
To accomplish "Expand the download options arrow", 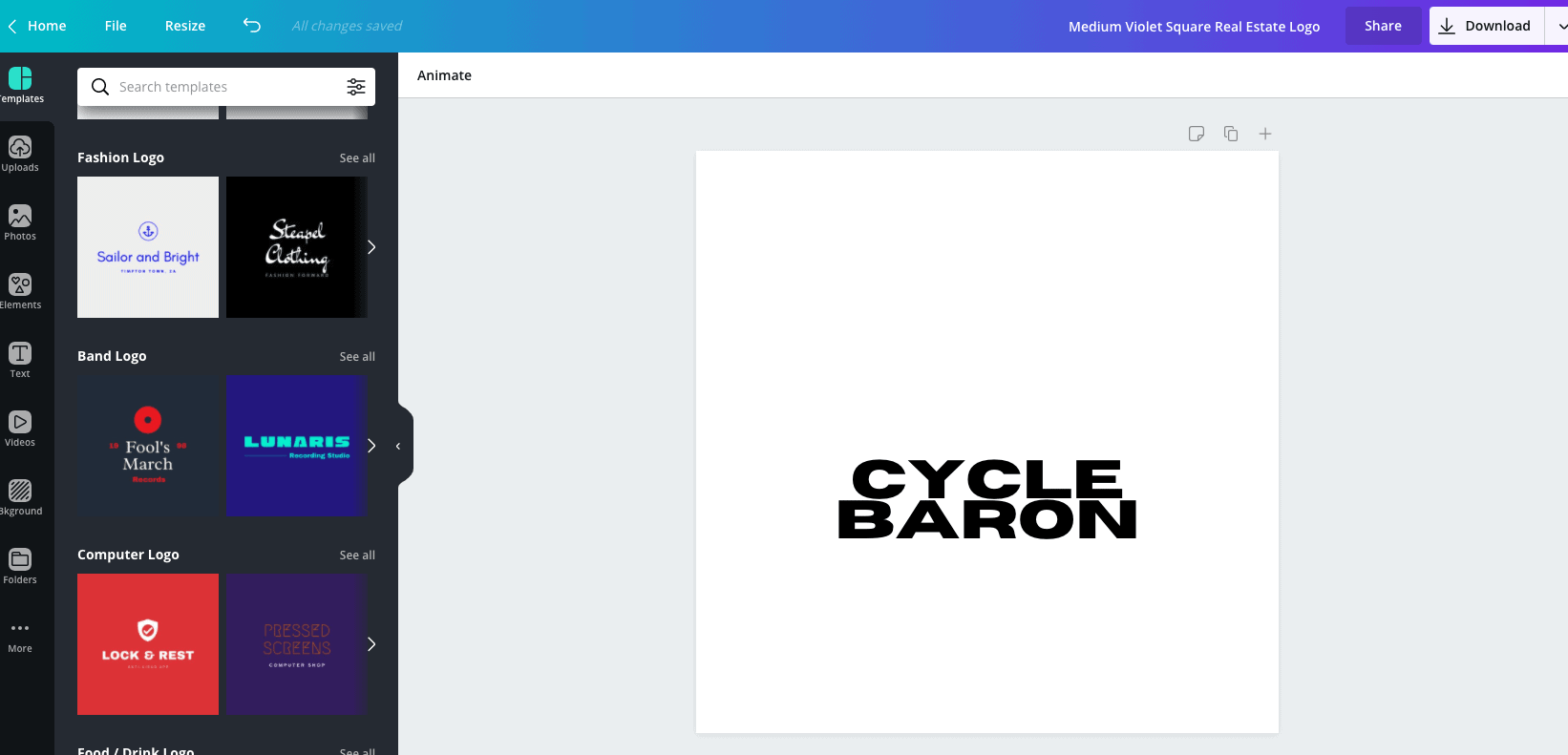I will coord(1560,26).
